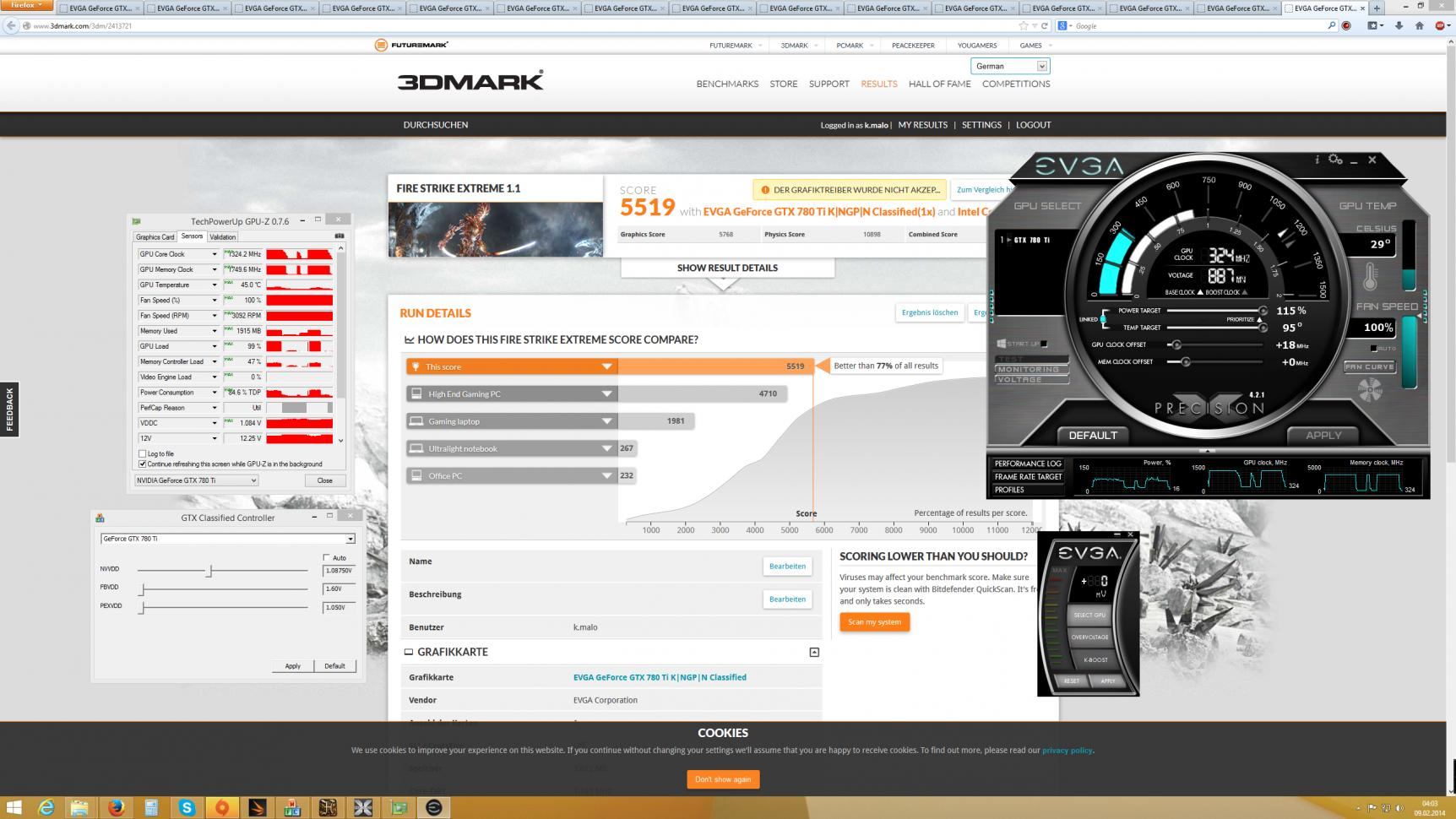Image resolution: width=1456 pixels, height=819 pixels.
Task: Open Firefox downloads arrow icon
Action: coord(1399,25)
